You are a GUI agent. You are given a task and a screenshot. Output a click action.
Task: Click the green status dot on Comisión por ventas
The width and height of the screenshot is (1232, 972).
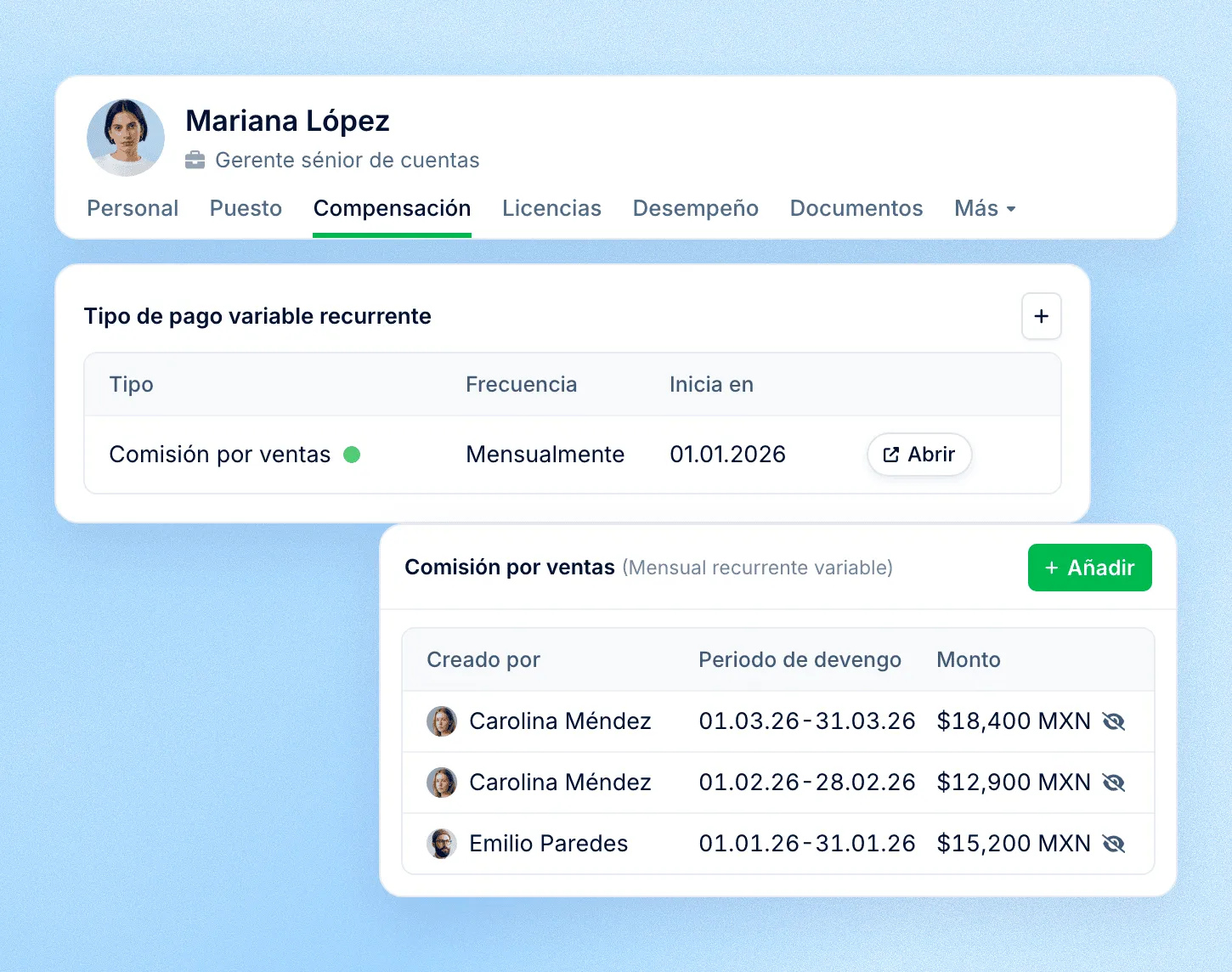point(352,455)
